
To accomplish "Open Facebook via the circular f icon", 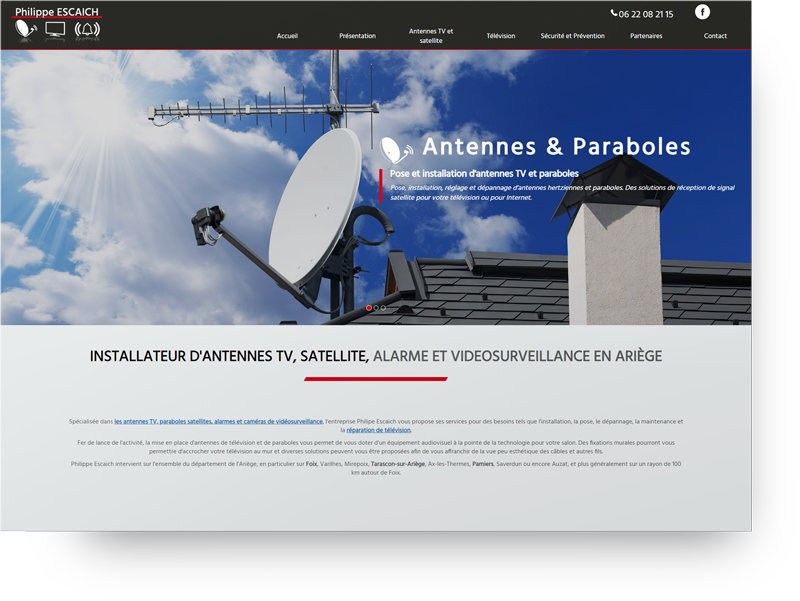I will pyautogui.click(x=702, y=12).
